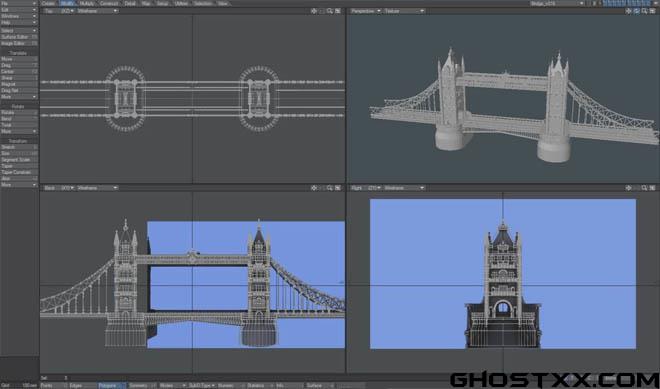Click the zoom icon in Perspective viewport header
The height and width of the screenshot is (389, 660).
point(644,11)
